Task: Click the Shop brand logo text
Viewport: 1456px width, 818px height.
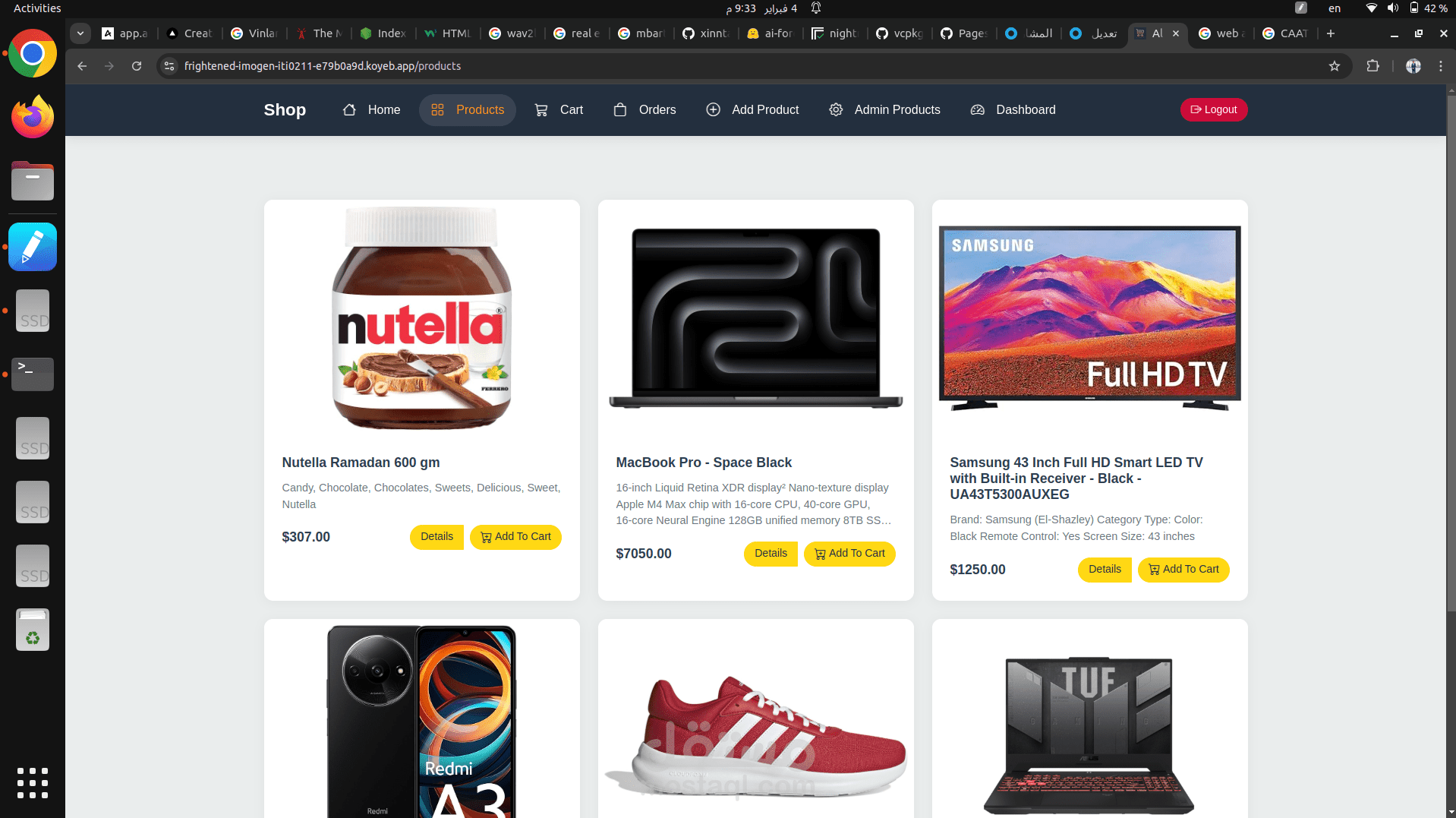Action: [285, 109]
